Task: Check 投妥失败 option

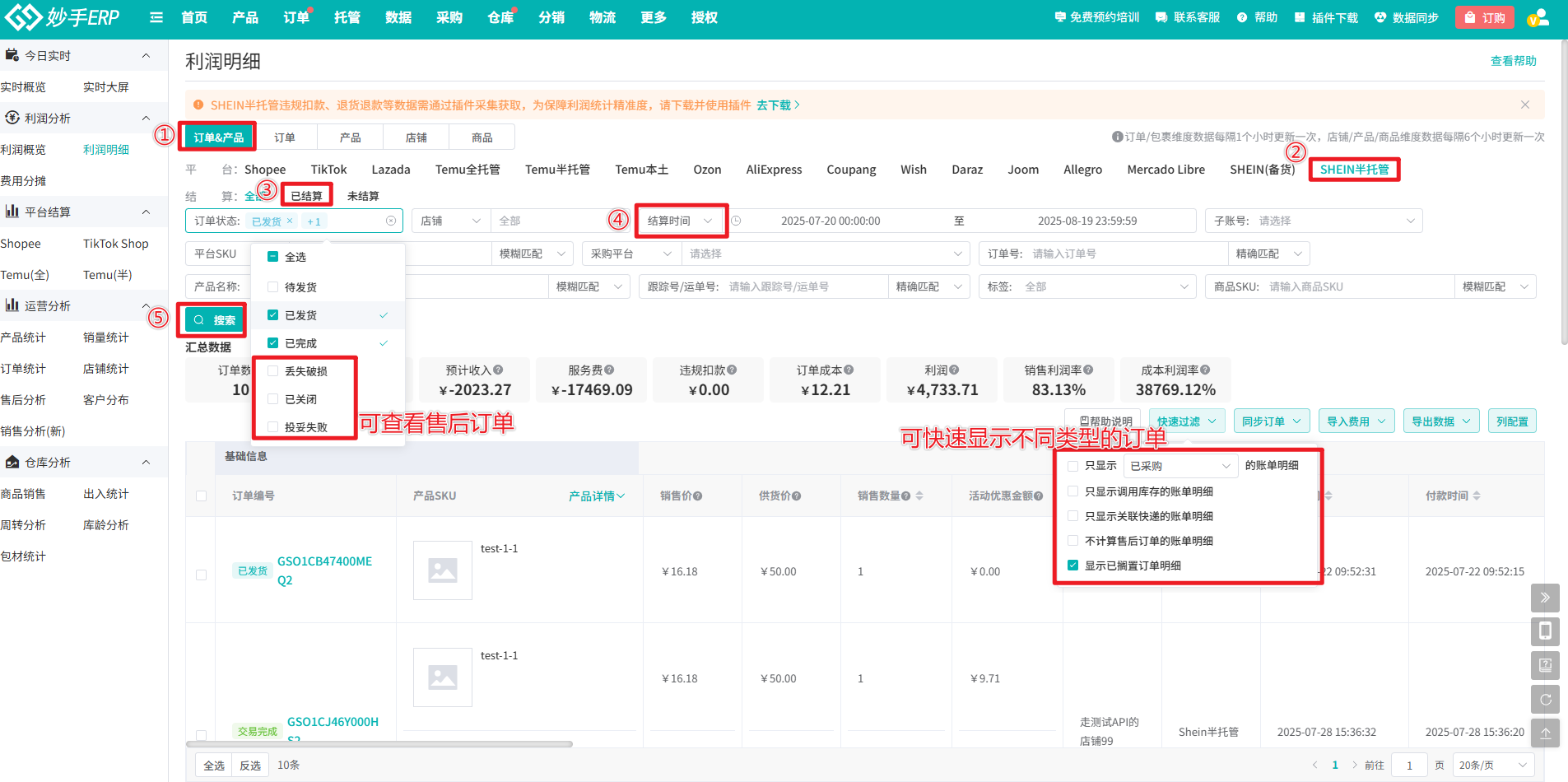Action: click(272, 427)
